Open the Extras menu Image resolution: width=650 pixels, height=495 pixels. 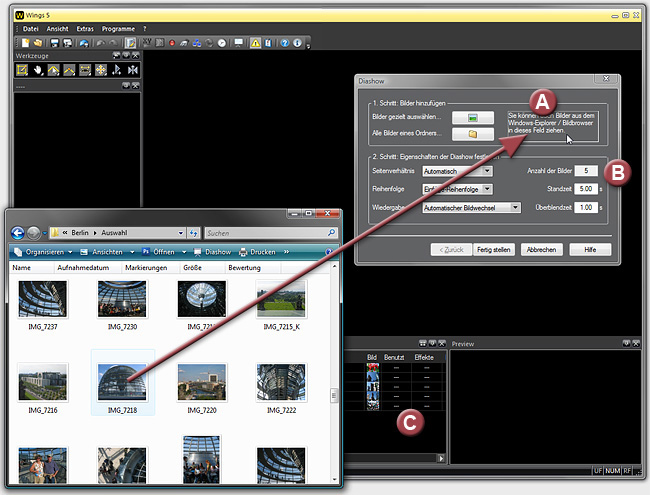pos(85,29)
